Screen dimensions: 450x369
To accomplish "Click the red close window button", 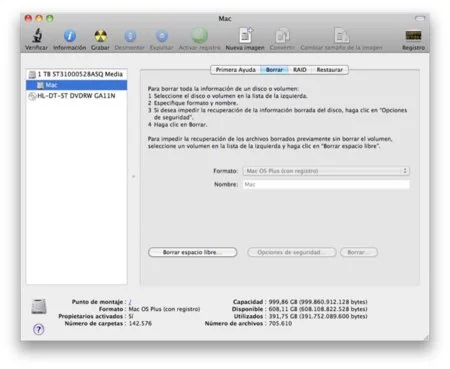I will click(28, 18).
